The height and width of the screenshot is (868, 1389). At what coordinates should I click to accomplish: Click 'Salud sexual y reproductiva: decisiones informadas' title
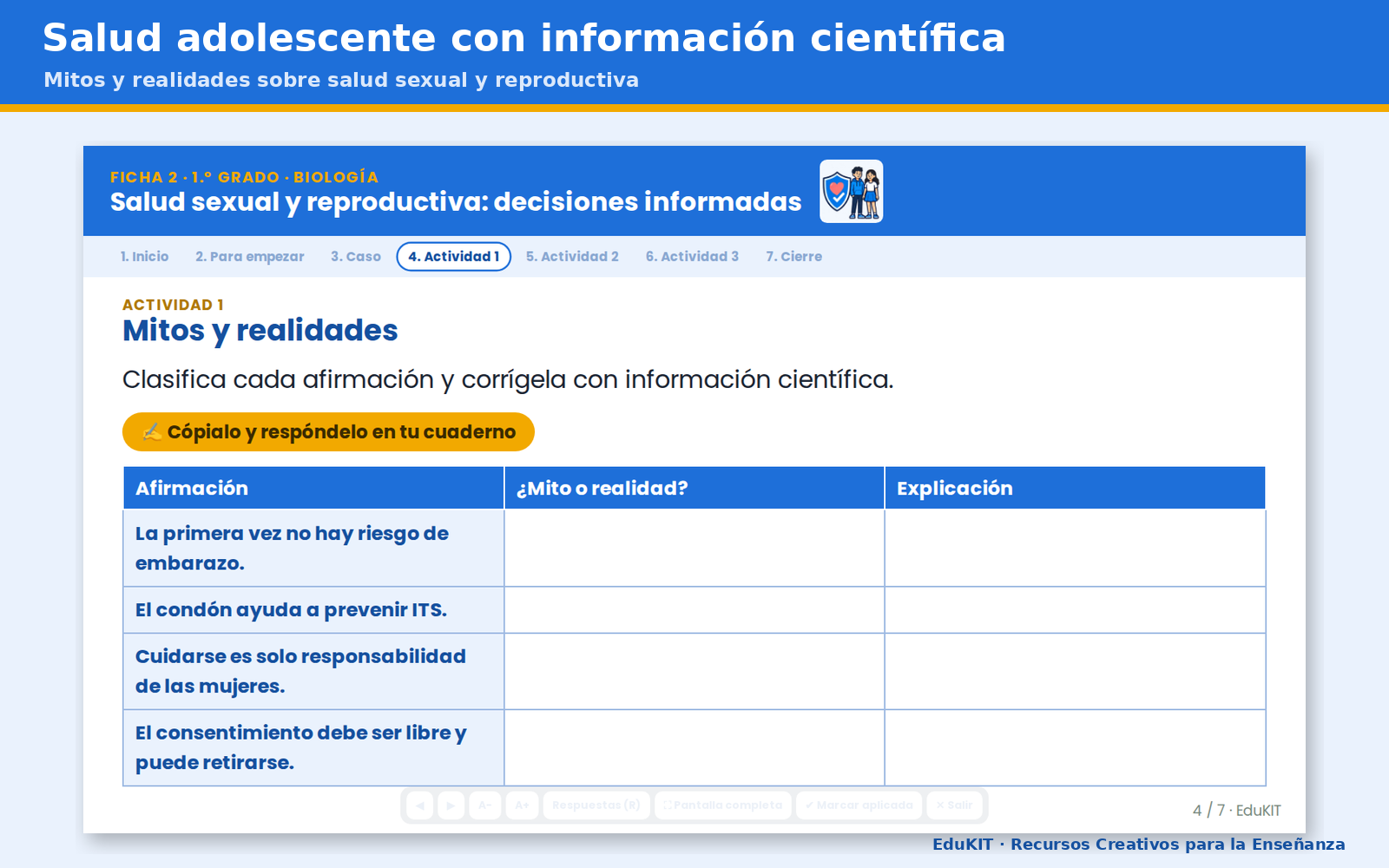click(456, 202)
